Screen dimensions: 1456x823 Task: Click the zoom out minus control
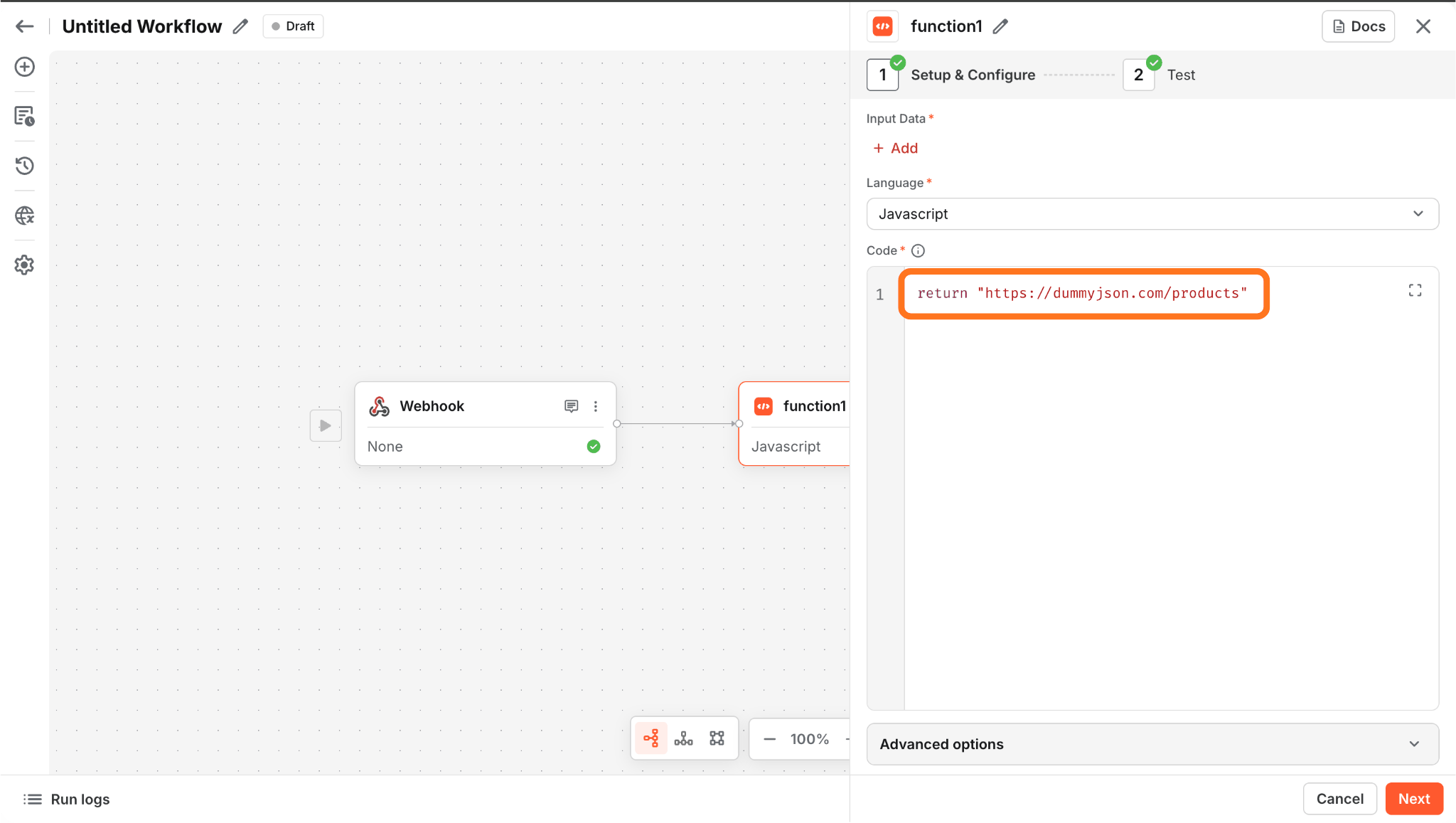click(x=769, y=739)
